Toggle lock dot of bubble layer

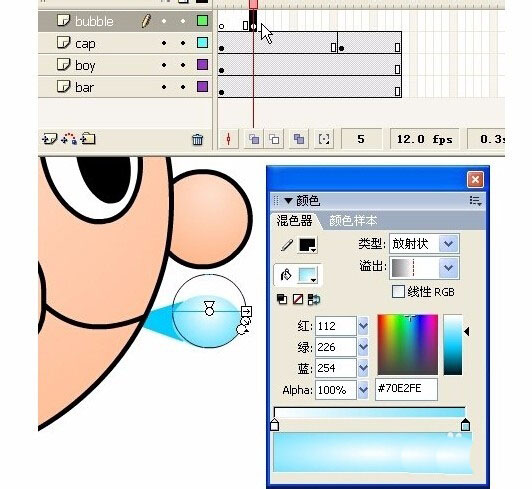pos(183,21)
